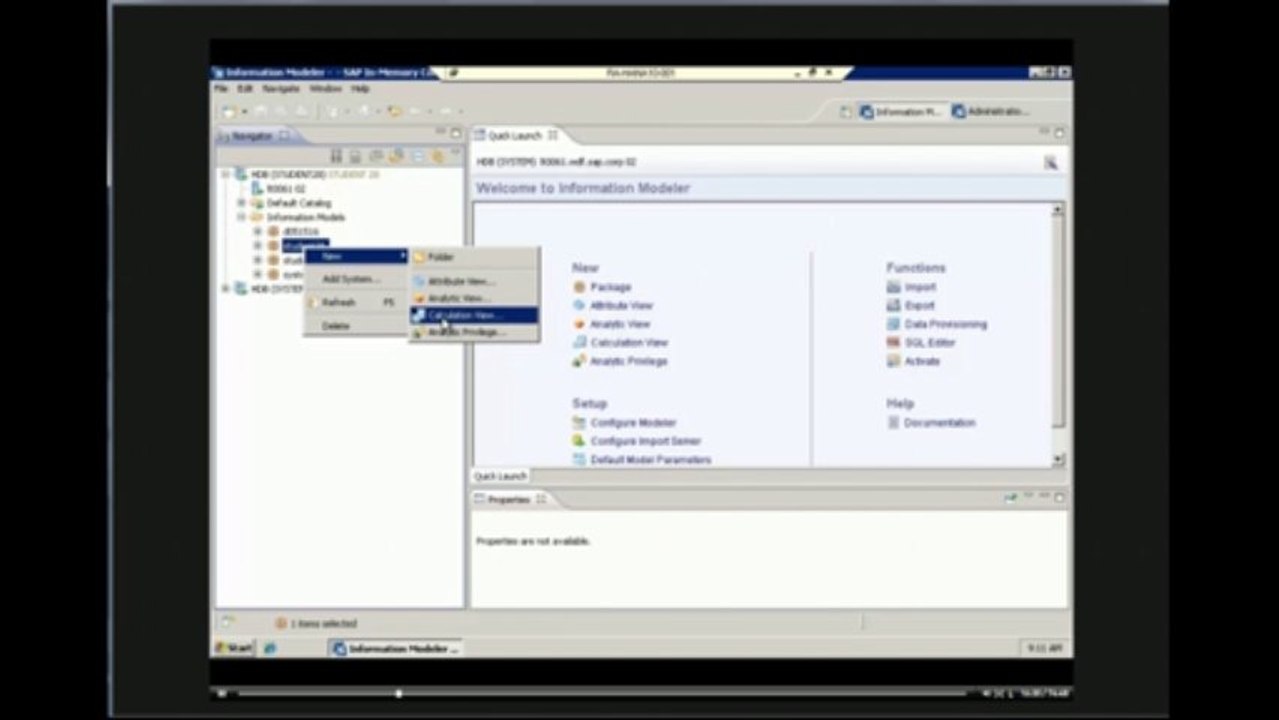Click the Analytic View link in Quick Launch
Viewport: 1279px width, 720px height.
pyautogui.click(x=620, y=324)
